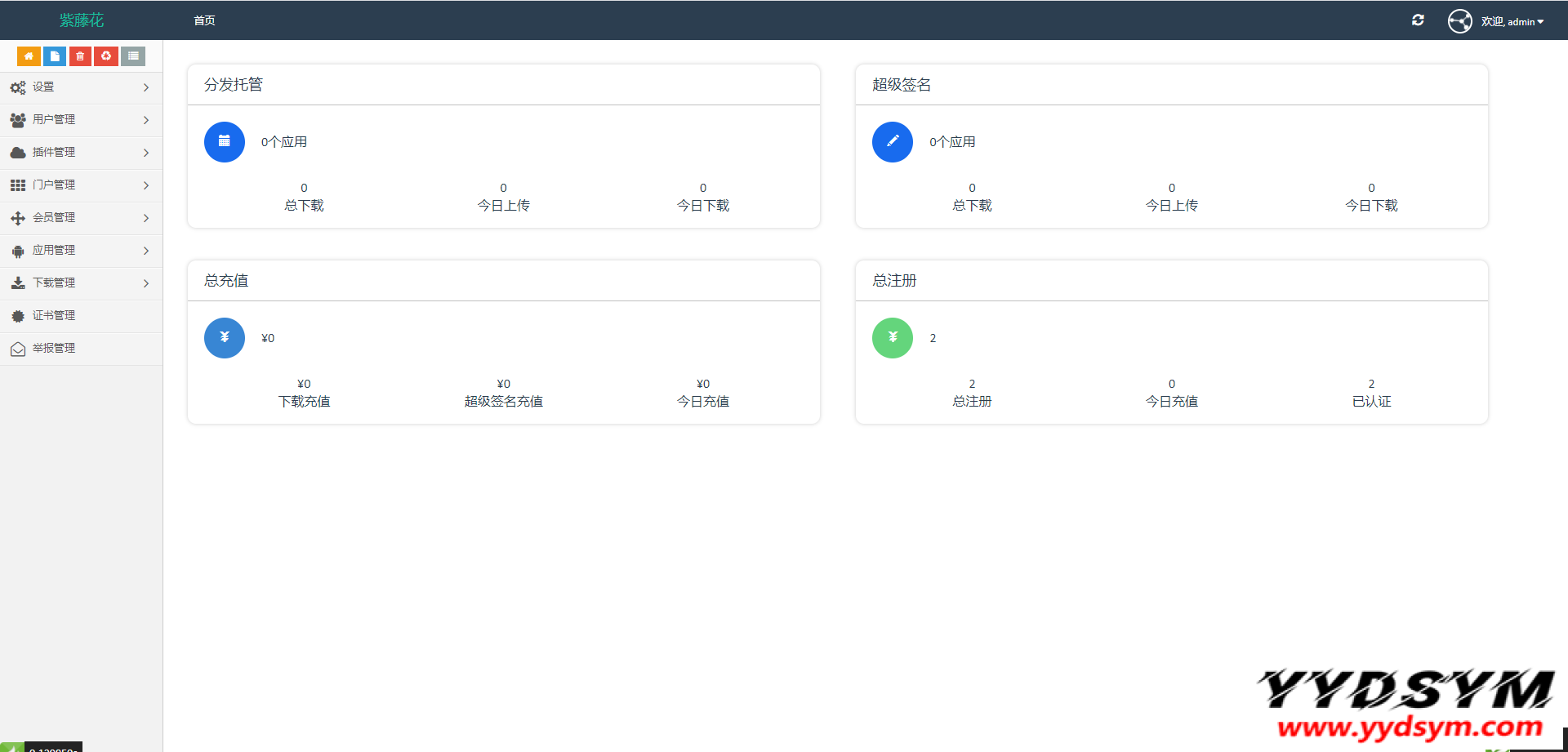
Task: Expand the 设置 sidebar menu
Action: [x=80, y=87]
